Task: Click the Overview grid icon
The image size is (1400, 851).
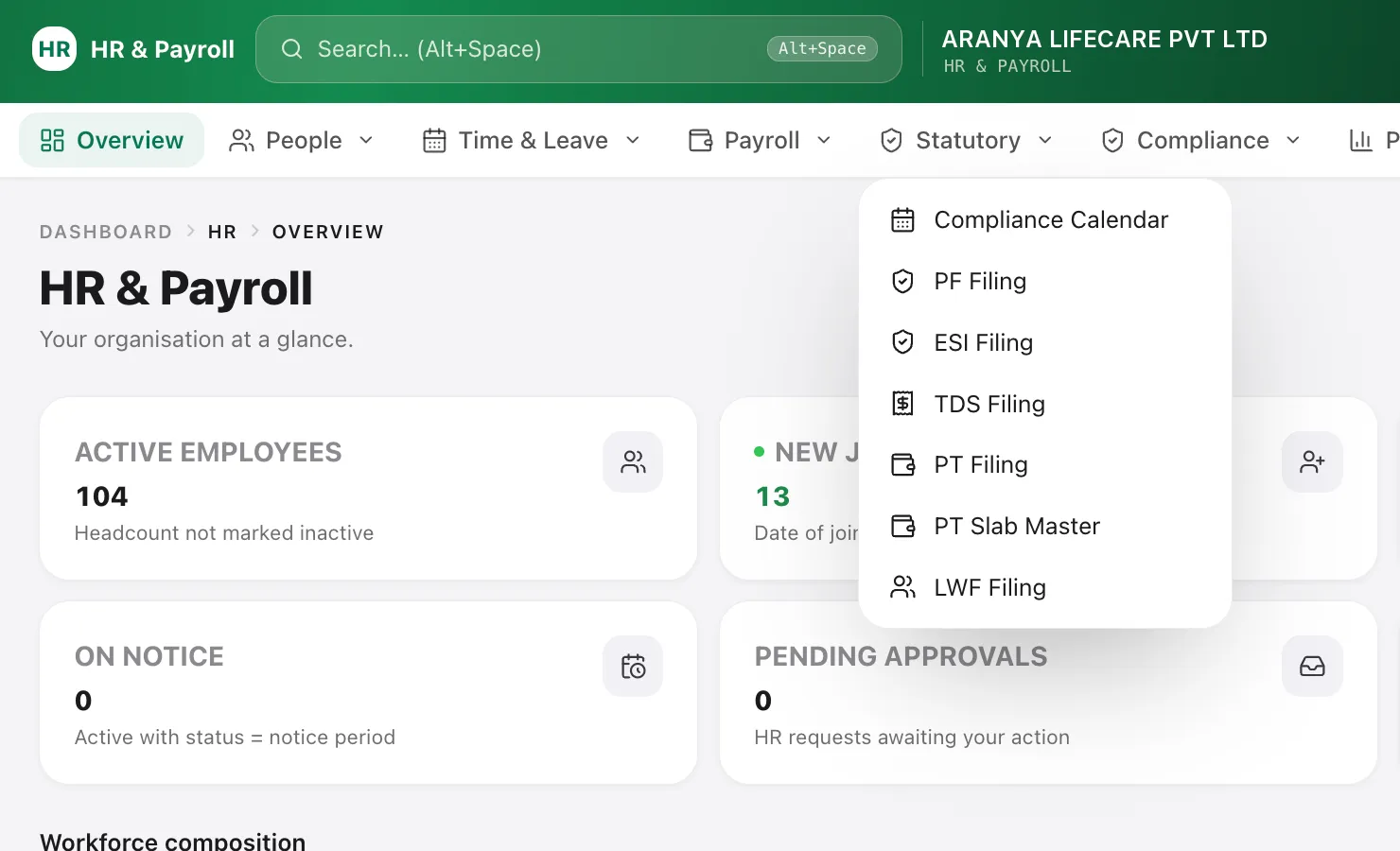Action: click(x=52, y=140)
